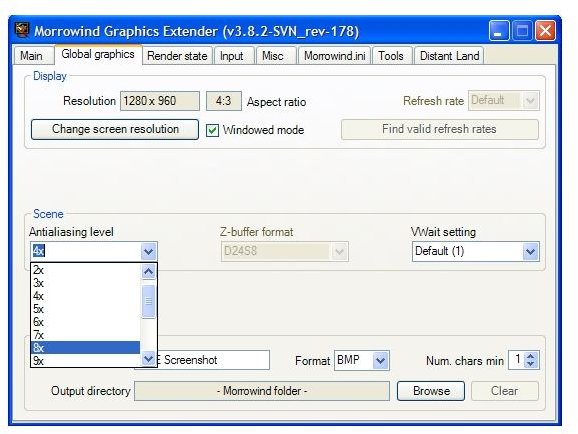Choose 6x in the antialiasing list
578x434 pixels.
coord(86,322)
